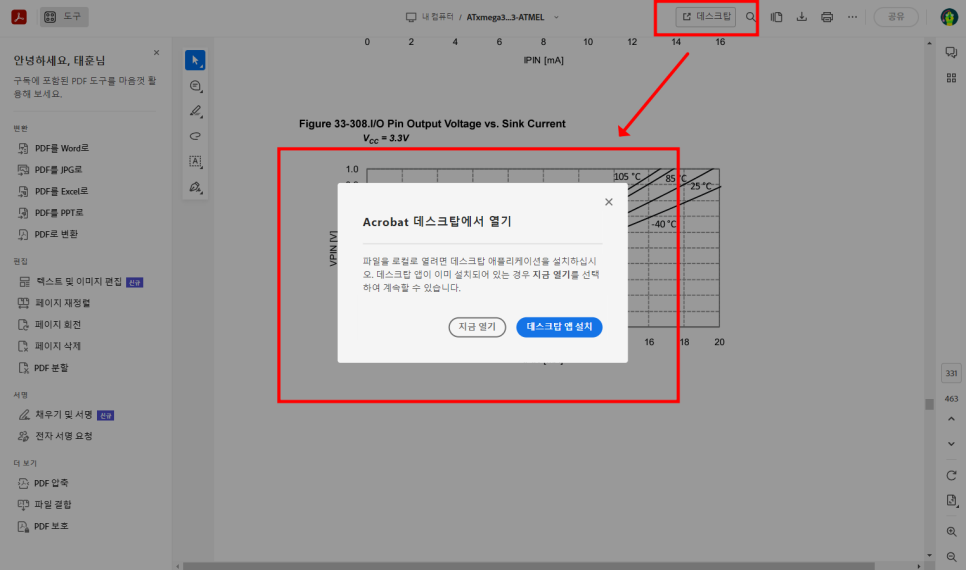Open the search magnifier icon
The height and width of the screenshot is (570, 966).
750,17
